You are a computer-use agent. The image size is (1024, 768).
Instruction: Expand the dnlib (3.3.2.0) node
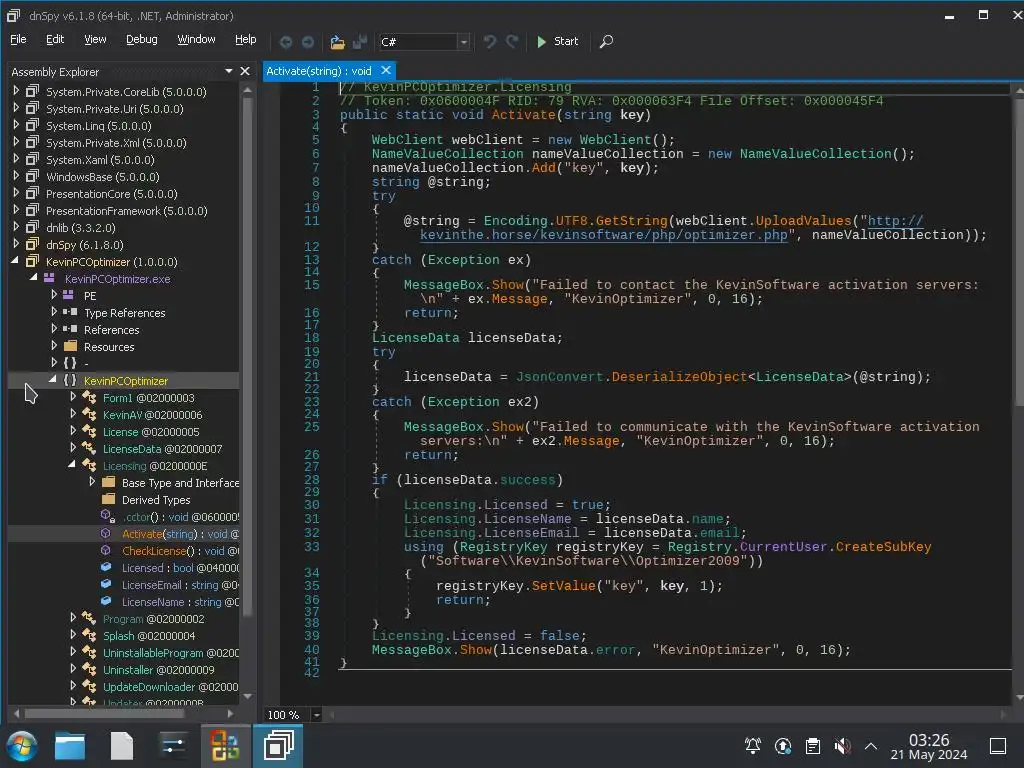(16, 227)
